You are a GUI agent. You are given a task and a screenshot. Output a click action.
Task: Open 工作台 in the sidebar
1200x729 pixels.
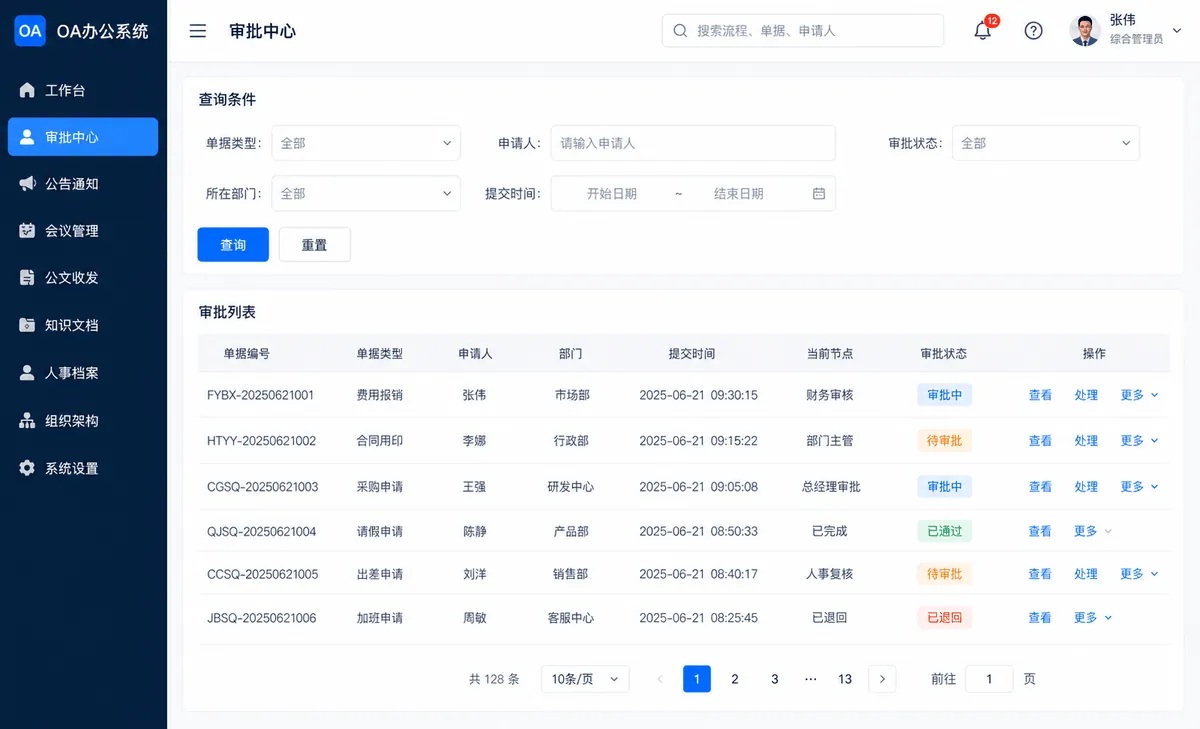pyautogui.click(x=83, y=90)
